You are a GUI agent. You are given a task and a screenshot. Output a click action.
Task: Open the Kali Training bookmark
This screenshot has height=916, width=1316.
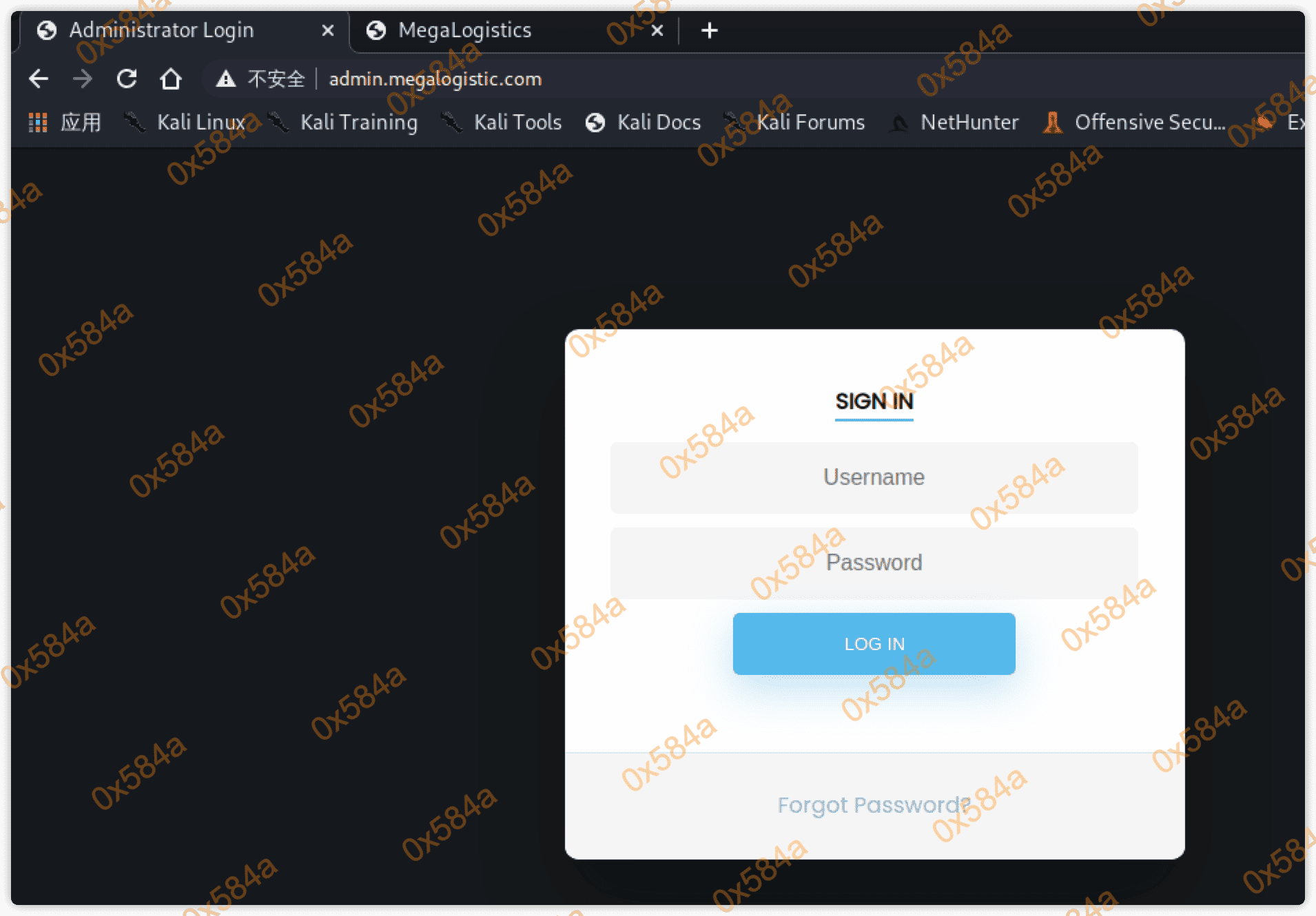coord(344,123)
